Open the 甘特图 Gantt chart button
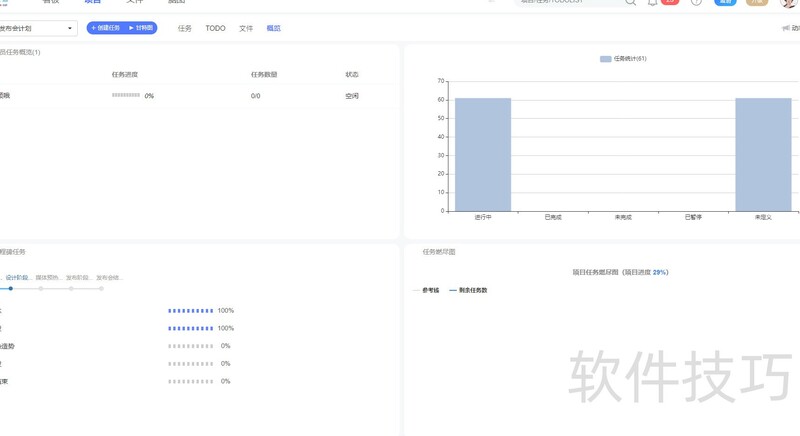800x436 pixels. tap(141, 28)
